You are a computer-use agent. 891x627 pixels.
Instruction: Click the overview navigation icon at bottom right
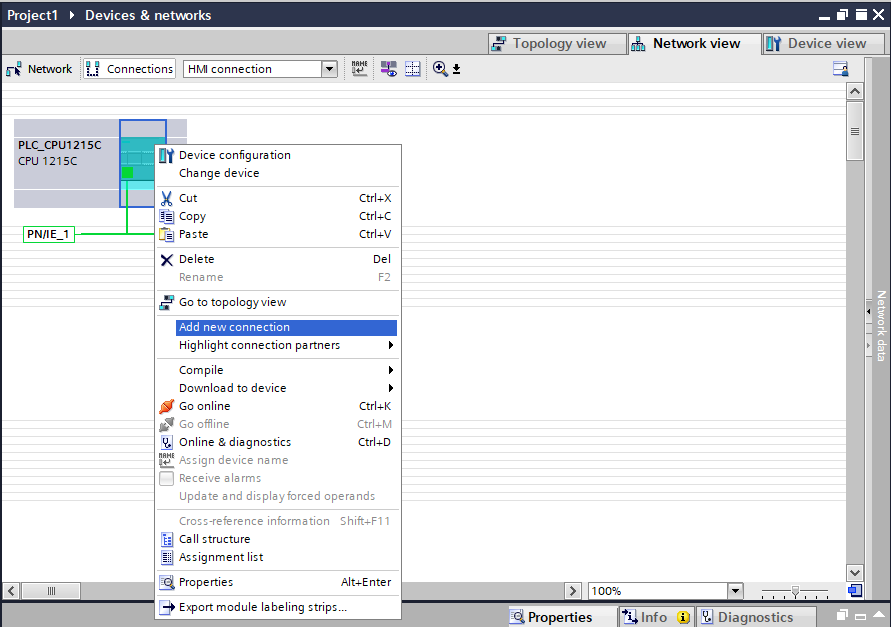[x=855, y=591]
